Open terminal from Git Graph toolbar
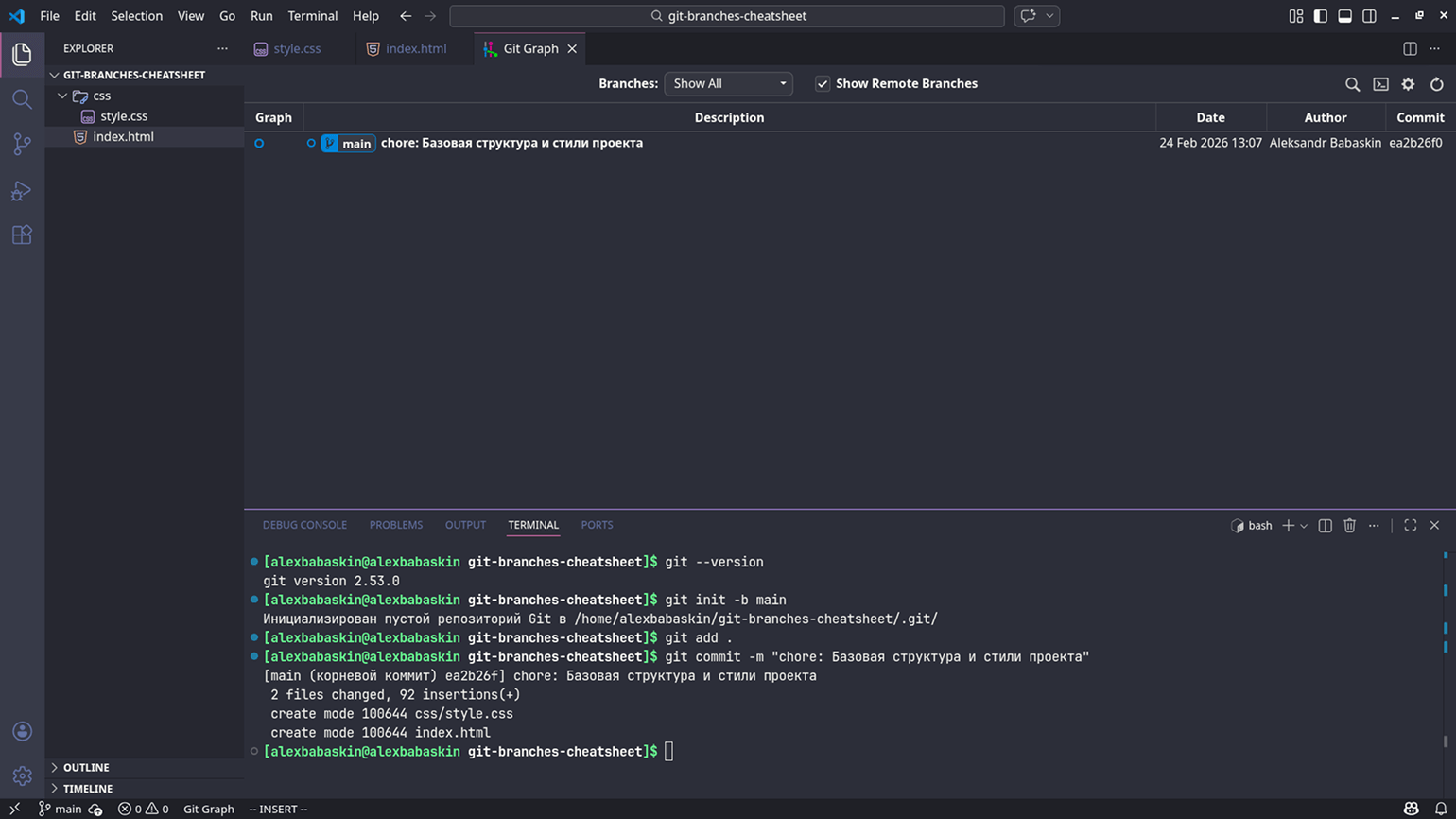1456x819 pixels. (1380, 84)
